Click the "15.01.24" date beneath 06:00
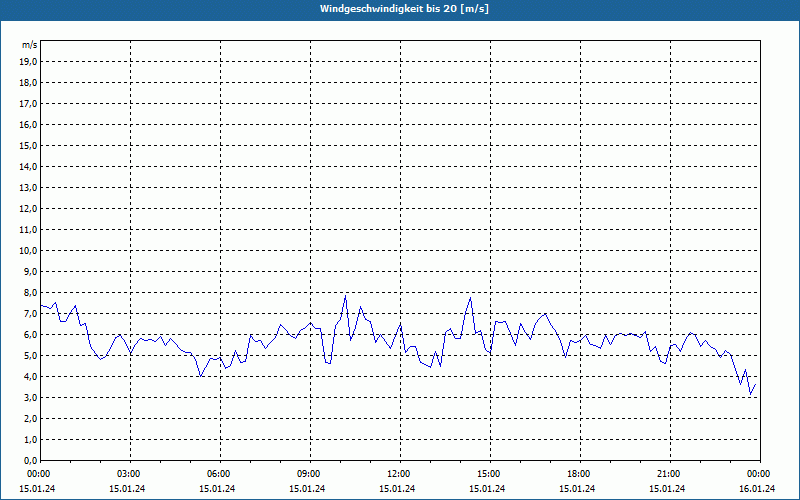This screenshot has width=800, height=500. 217,489
